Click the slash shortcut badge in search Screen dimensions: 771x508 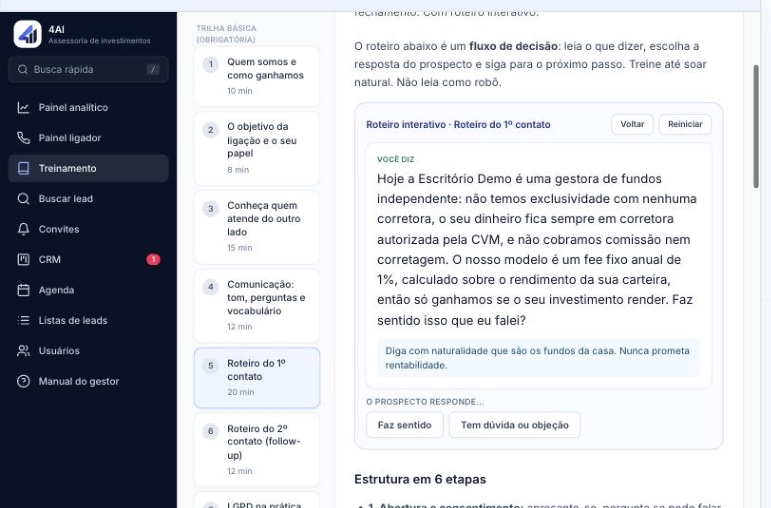[153, 69]
